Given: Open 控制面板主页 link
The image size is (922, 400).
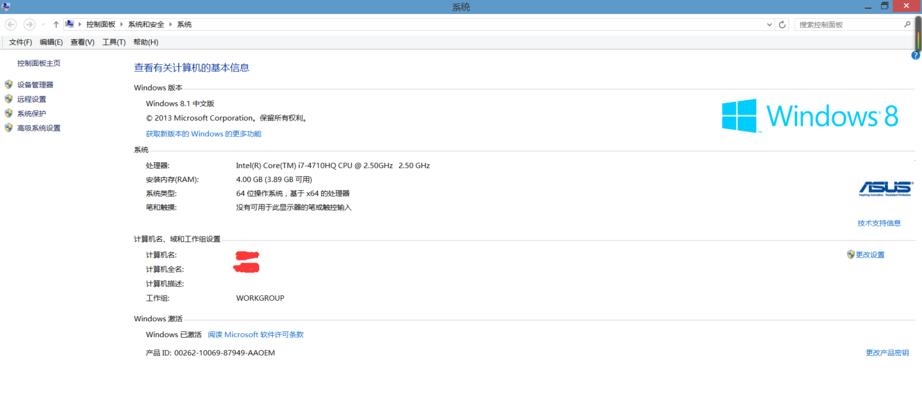Looking at the screenshot, I should point(39,63).
